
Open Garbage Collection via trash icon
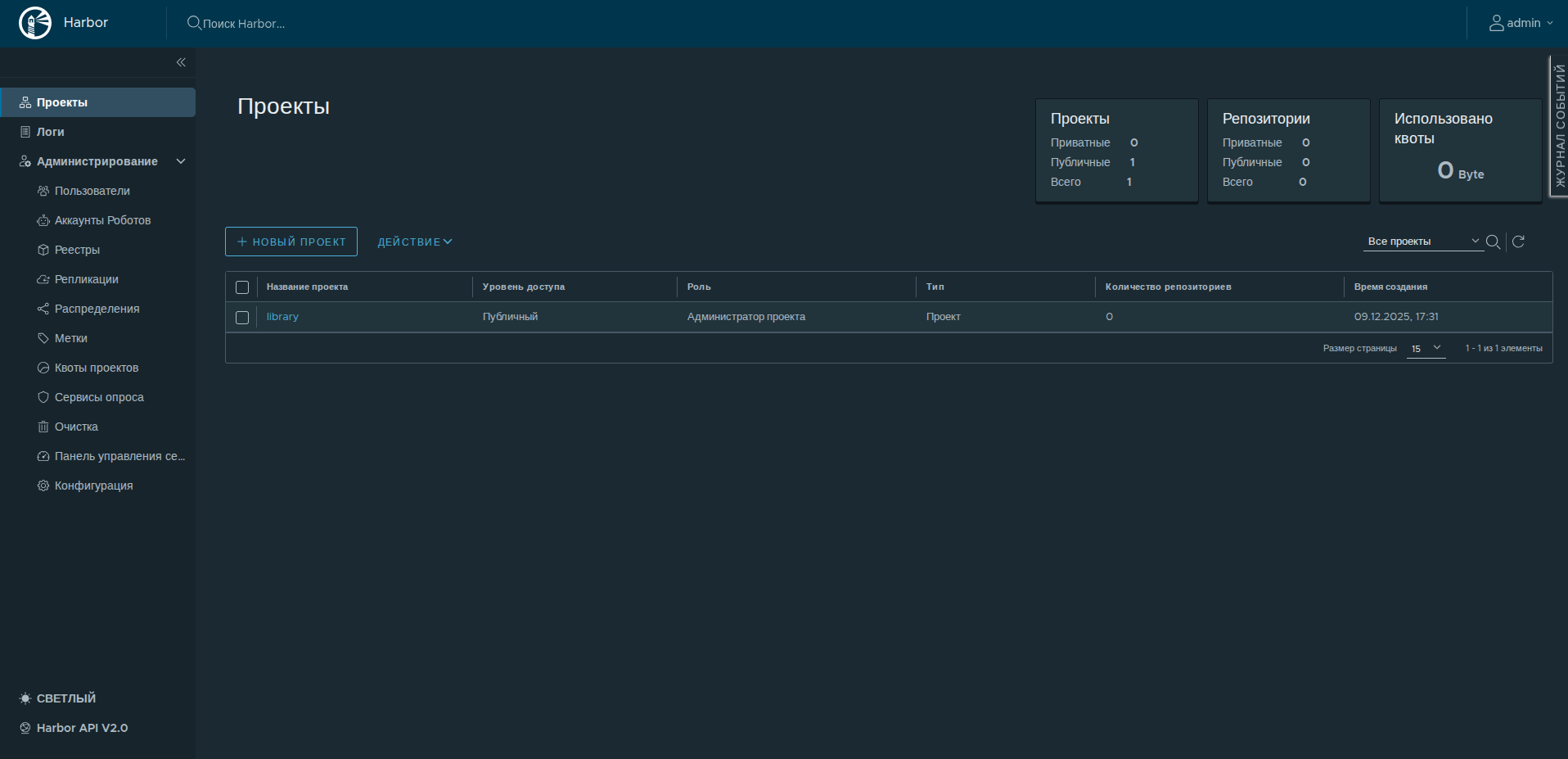[43, 427]
